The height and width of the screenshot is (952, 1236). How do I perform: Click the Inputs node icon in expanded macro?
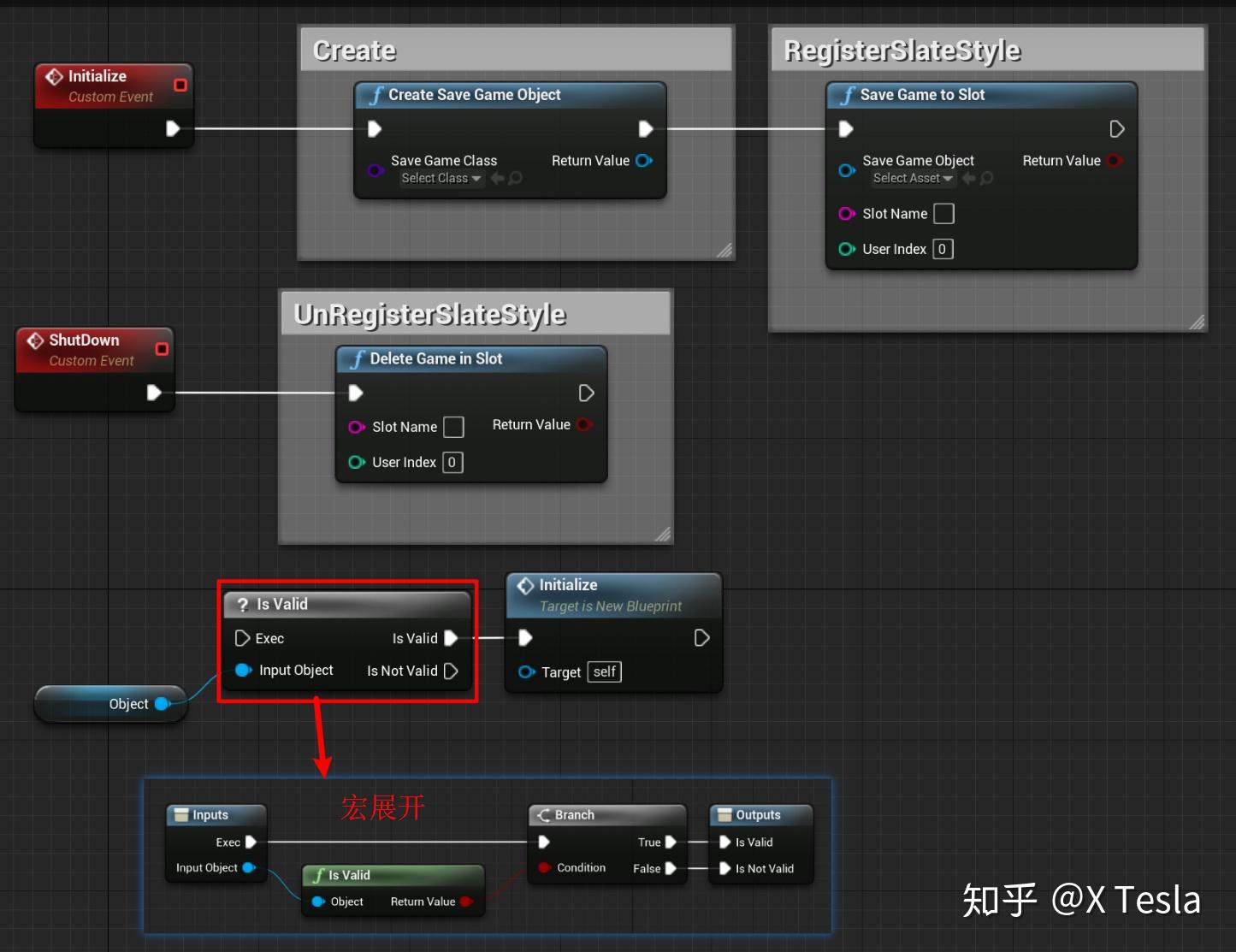(183, 815)
